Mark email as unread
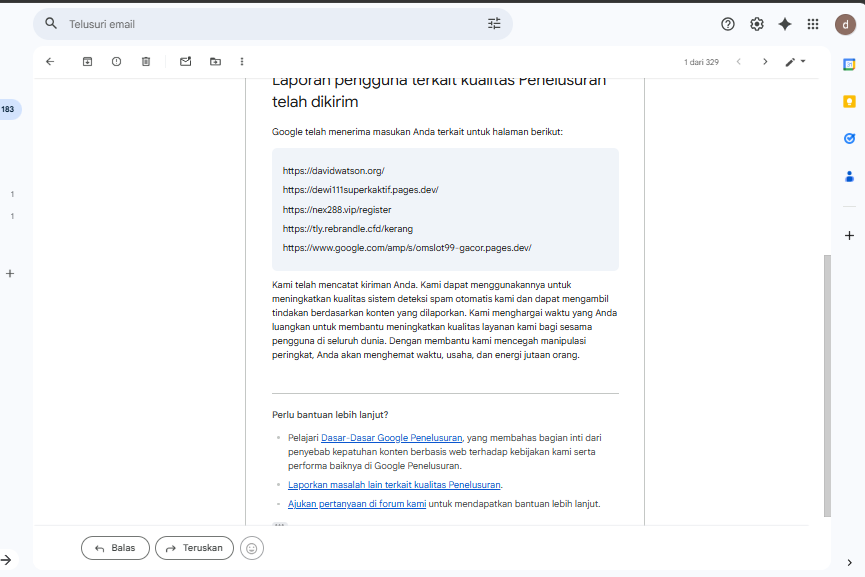This screenshot has height=577, width=865. (185, 62)
